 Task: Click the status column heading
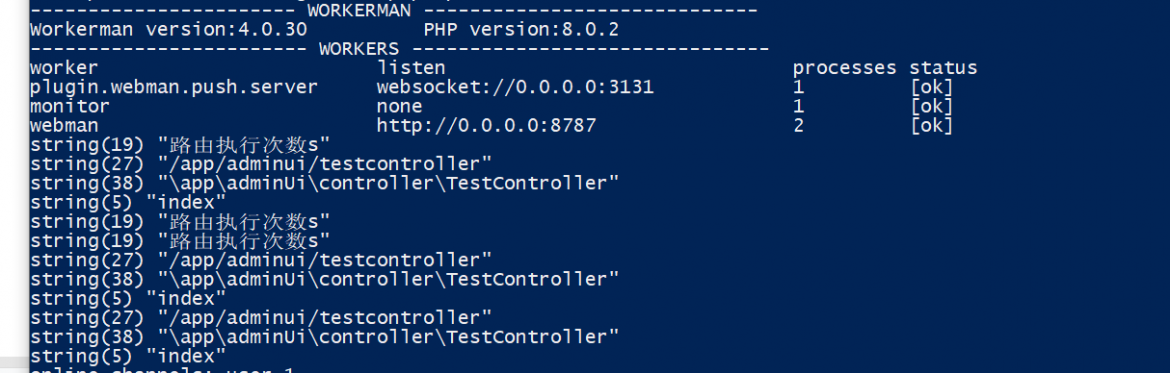pos(943,68)
